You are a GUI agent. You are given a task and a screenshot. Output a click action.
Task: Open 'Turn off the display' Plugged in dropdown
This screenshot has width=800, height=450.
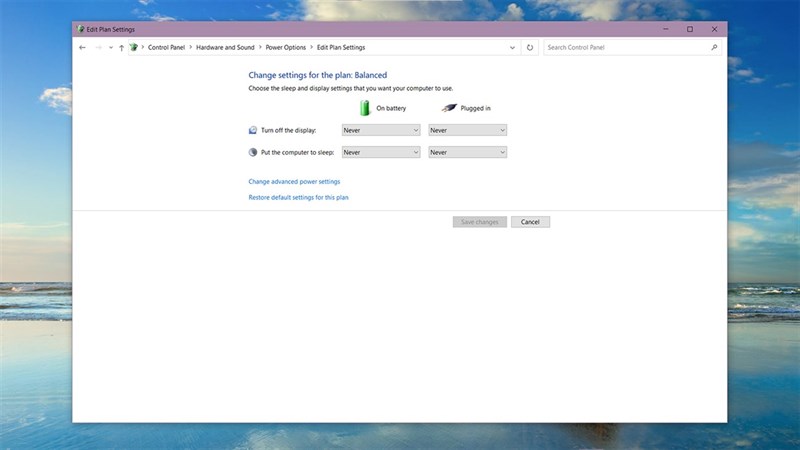pos(467,130)
